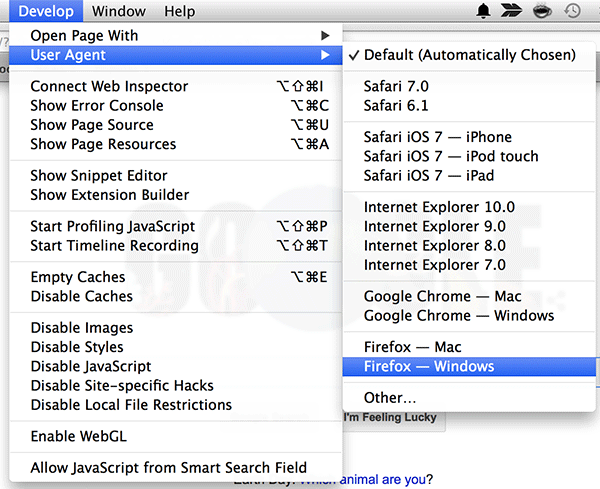This screenshot has height=489, width=600.
Task: Click the double-arrow menu bar icon
Action: pos(512,12)
